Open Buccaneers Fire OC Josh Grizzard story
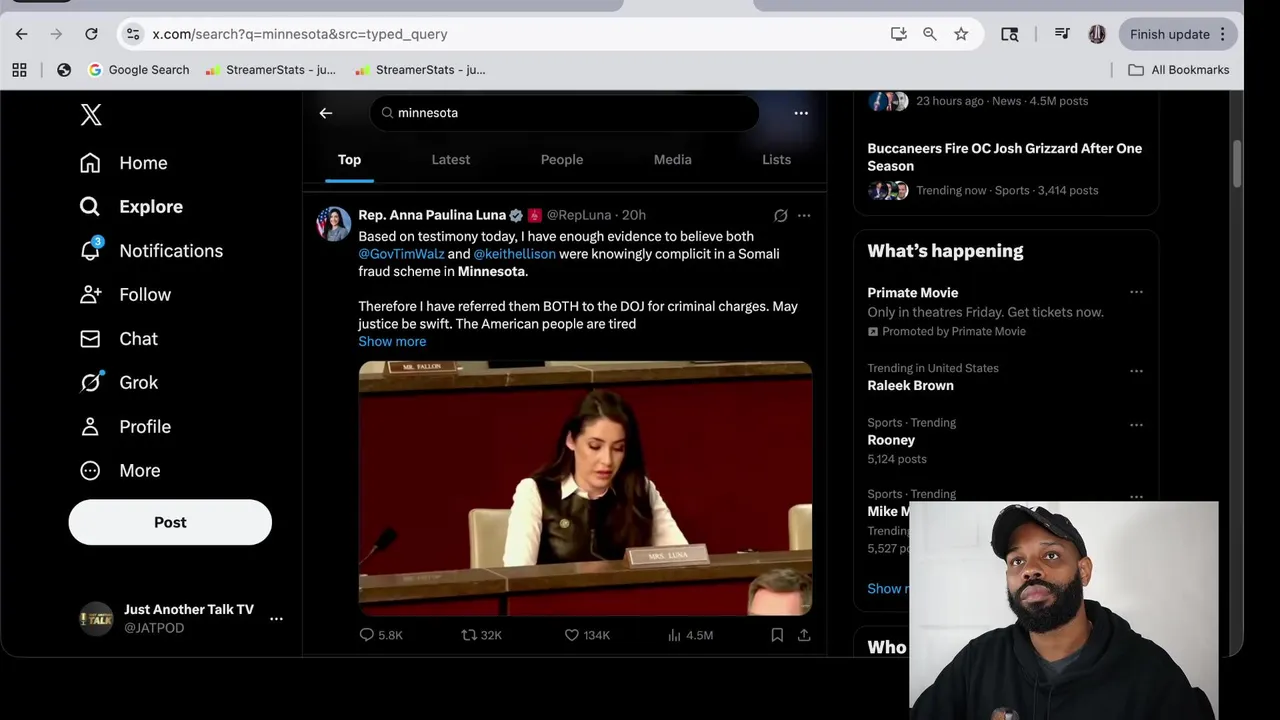1280x720 pixels. coord(1005,157)
